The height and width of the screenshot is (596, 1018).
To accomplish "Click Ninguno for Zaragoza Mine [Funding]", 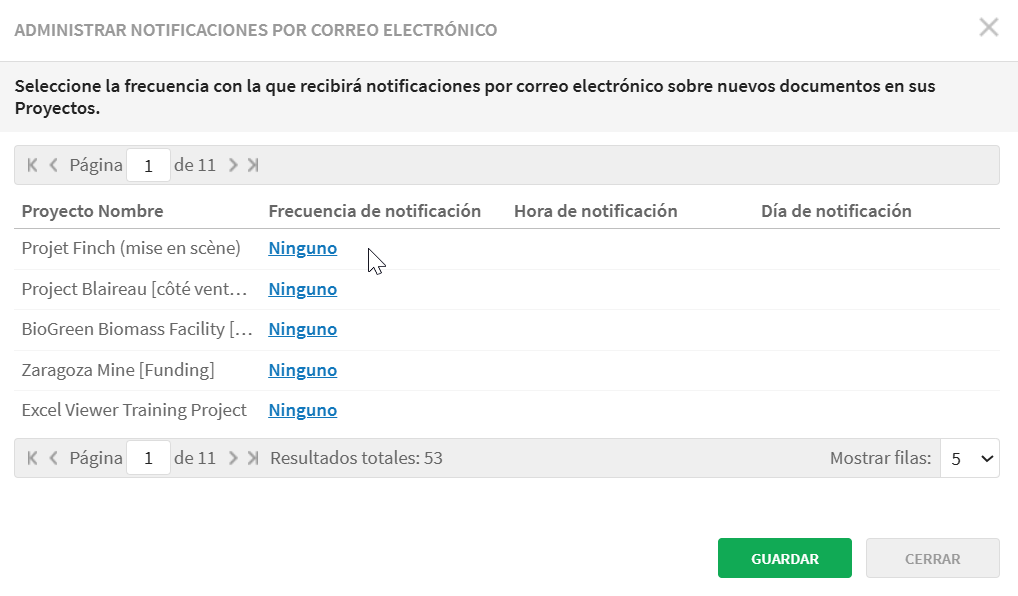I will coord(303,370).
